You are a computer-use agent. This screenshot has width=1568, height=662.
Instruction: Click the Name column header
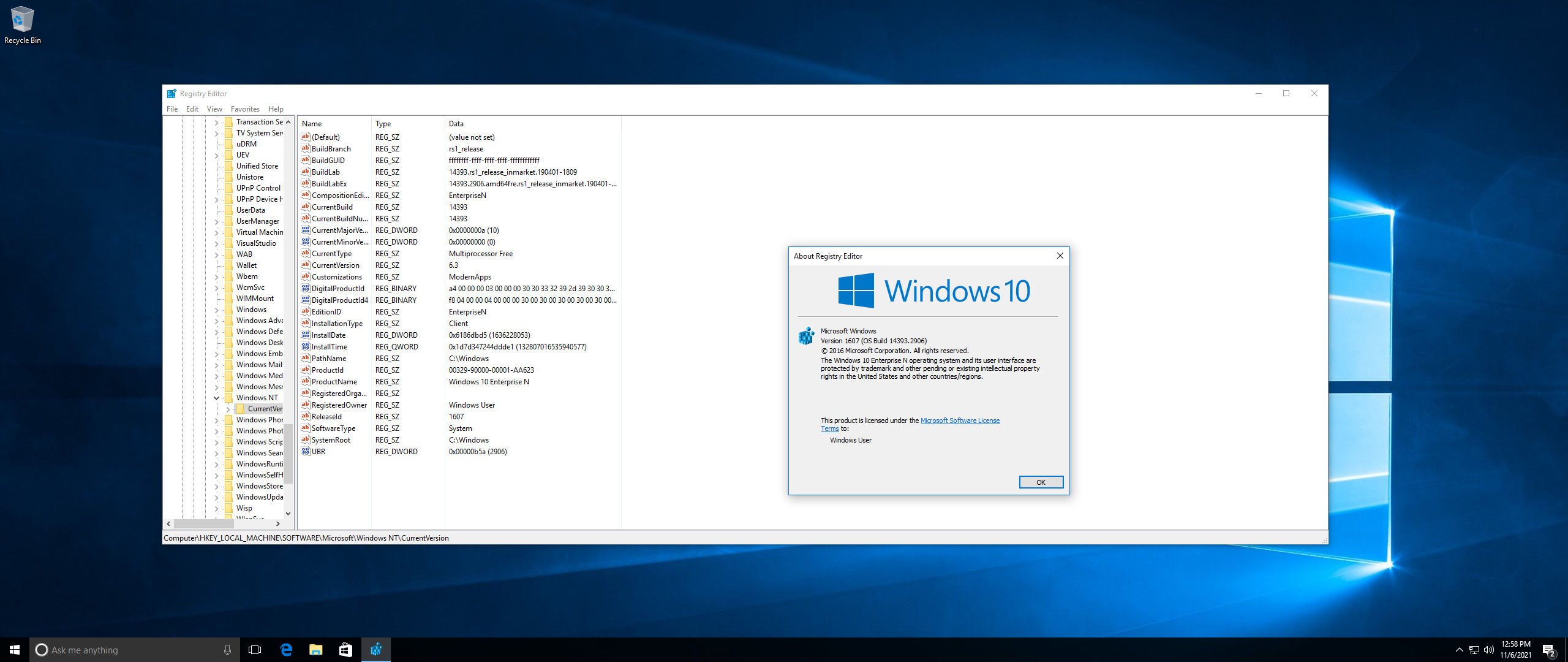[334, 124]
